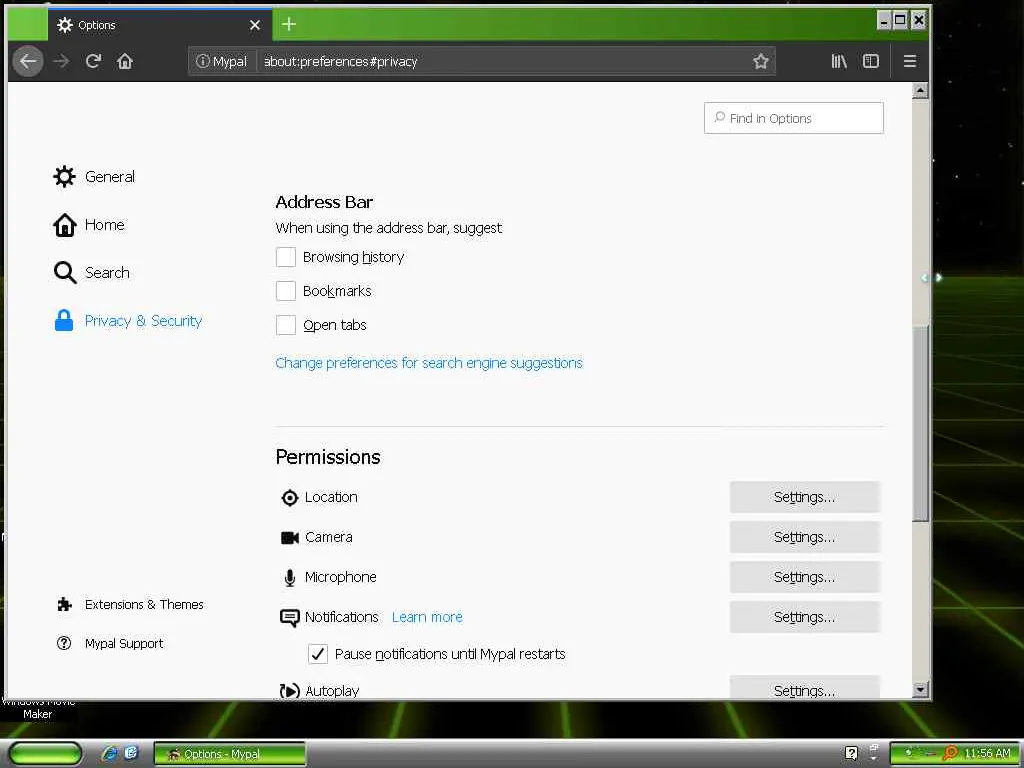Toggle the sidebar panel icon
The height and width of the screenshot is (768, 1024).
[871, 61]
